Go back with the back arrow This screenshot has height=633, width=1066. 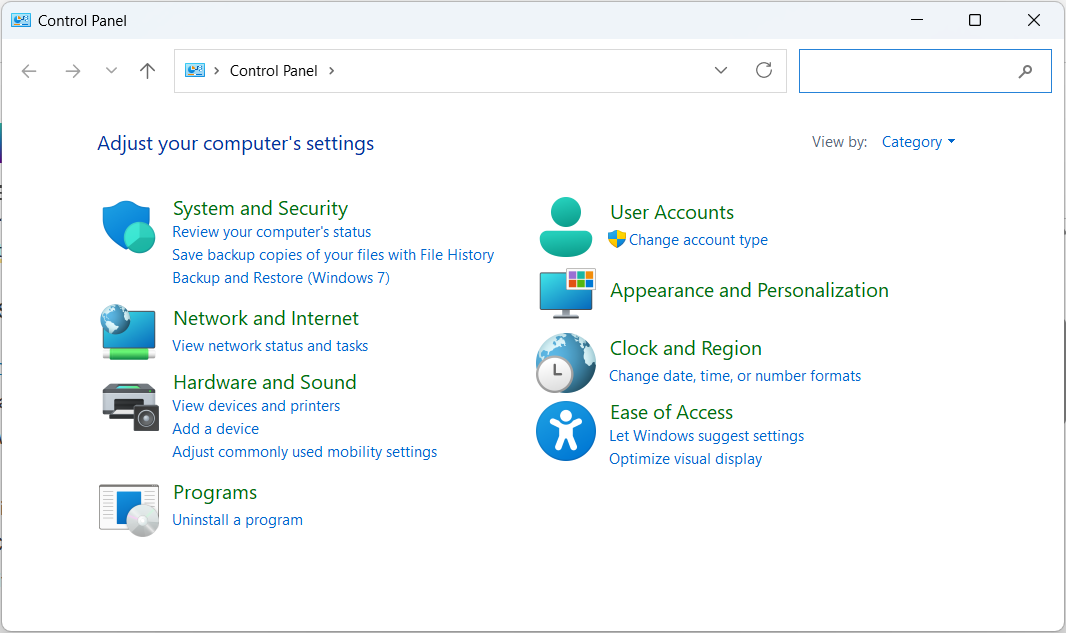pos(29,71)
